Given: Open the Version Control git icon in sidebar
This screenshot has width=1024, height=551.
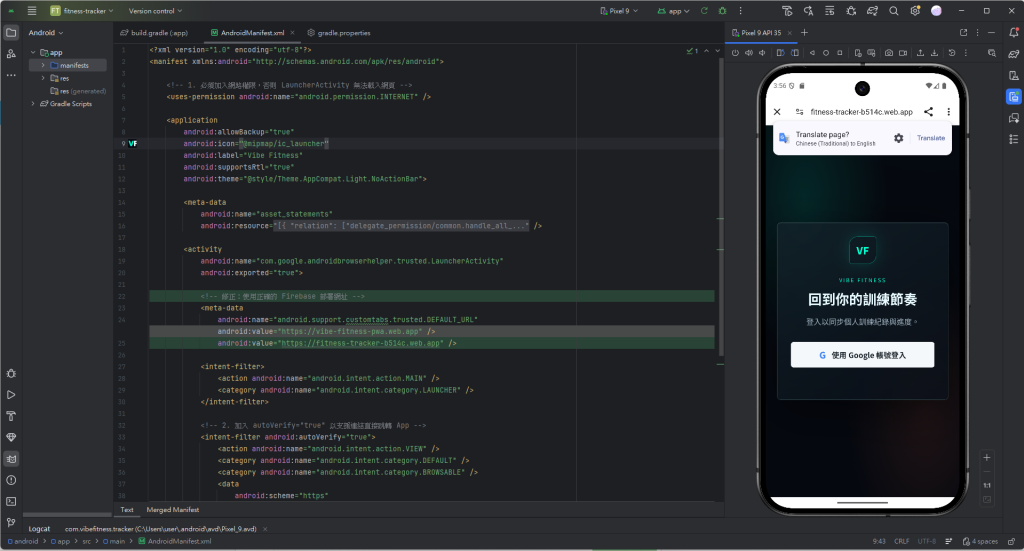Looking at the screenshot, I should 11,522.
